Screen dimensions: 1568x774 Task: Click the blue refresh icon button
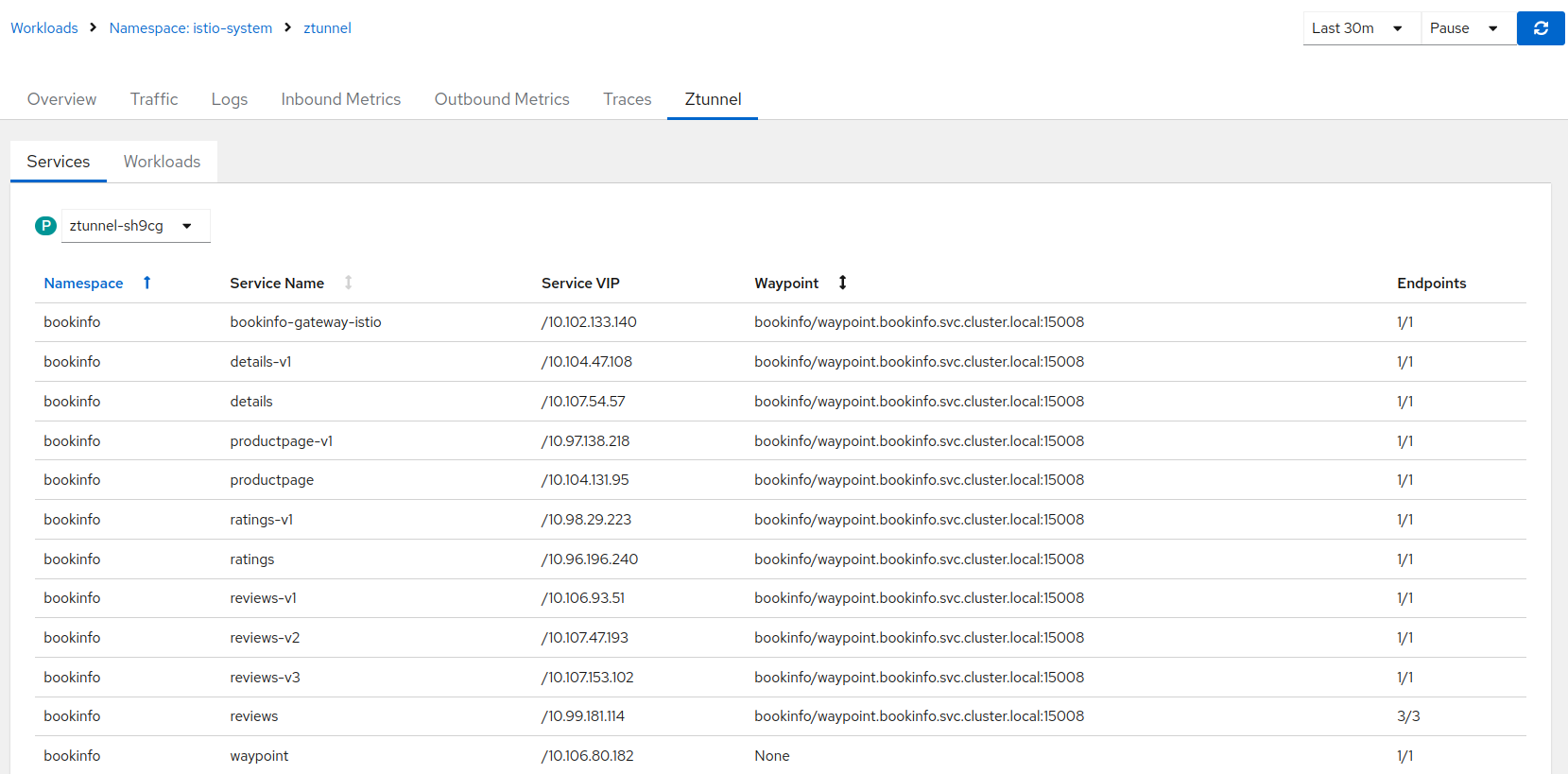pyautogui.click(x=1540, y=28)
